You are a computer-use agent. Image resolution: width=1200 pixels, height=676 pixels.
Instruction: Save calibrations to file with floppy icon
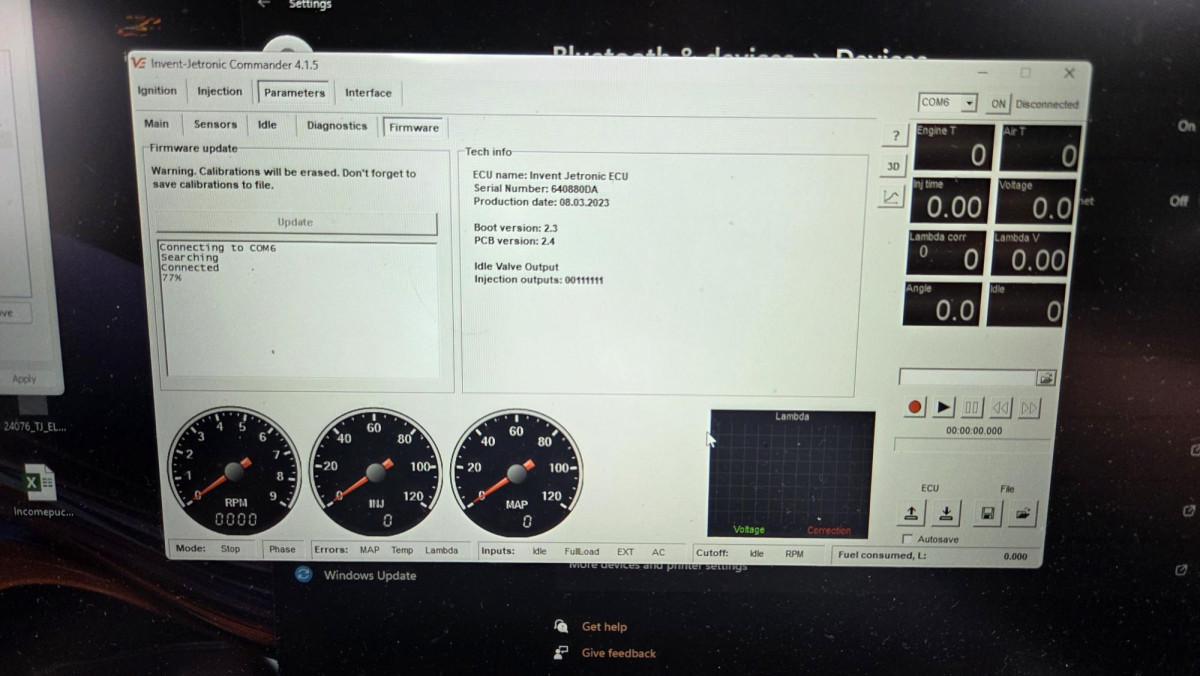point(988,514)
